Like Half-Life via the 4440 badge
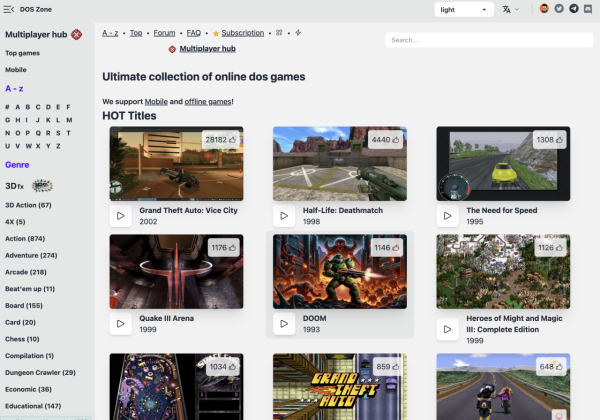The height and width of the screenshot is (420, 600). pyautogui.click(x=385, y=140)
